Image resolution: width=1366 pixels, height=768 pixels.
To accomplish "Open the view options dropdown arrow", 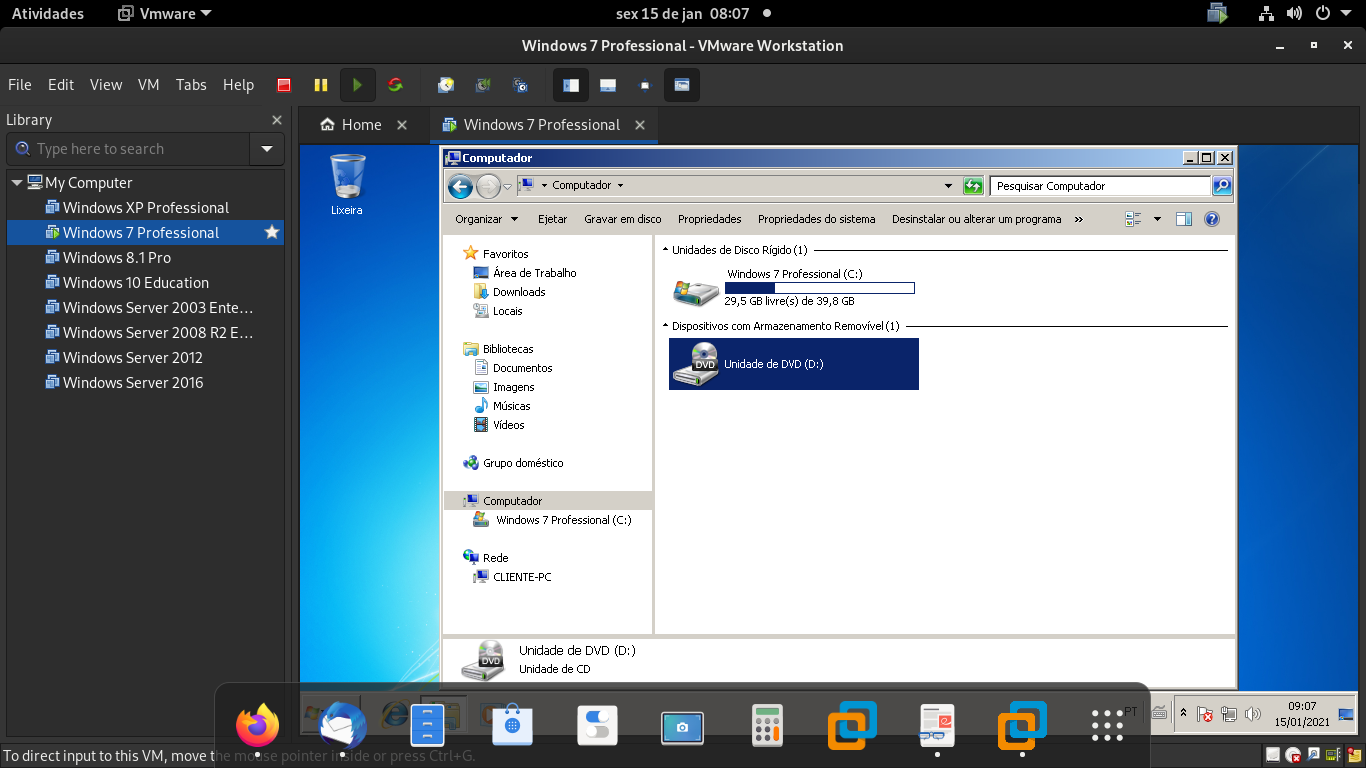I will (1157, 219).
